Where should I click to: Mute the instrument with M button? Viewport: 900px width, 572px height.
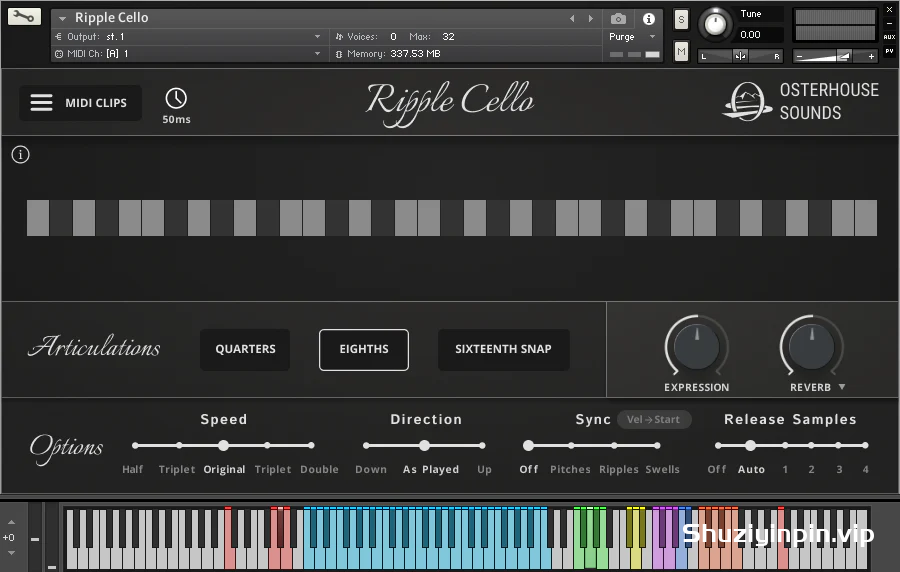(681, 52)
